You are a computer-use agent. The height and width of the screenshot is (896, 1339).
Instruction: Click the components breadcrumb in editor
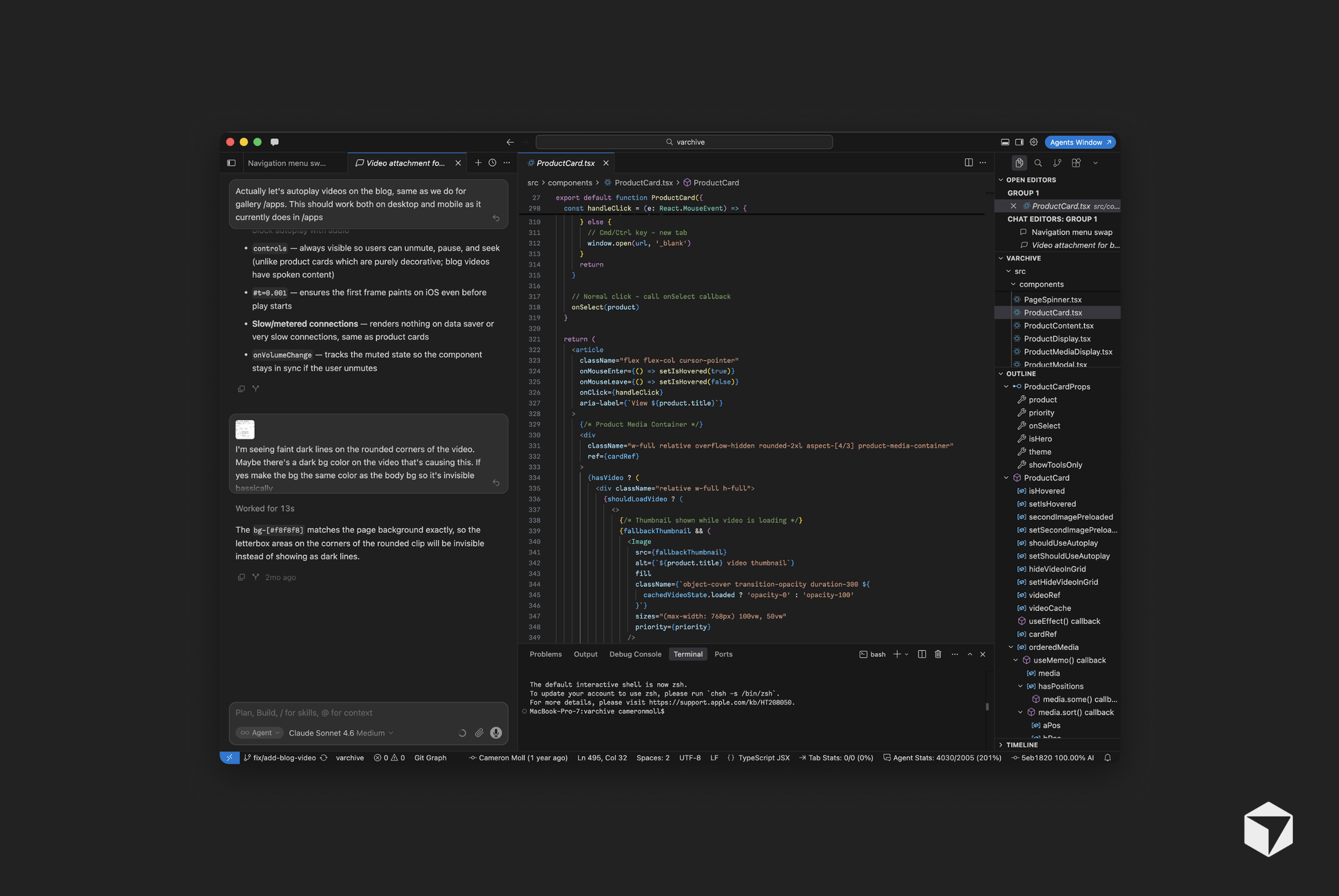[x=570, y=183]
